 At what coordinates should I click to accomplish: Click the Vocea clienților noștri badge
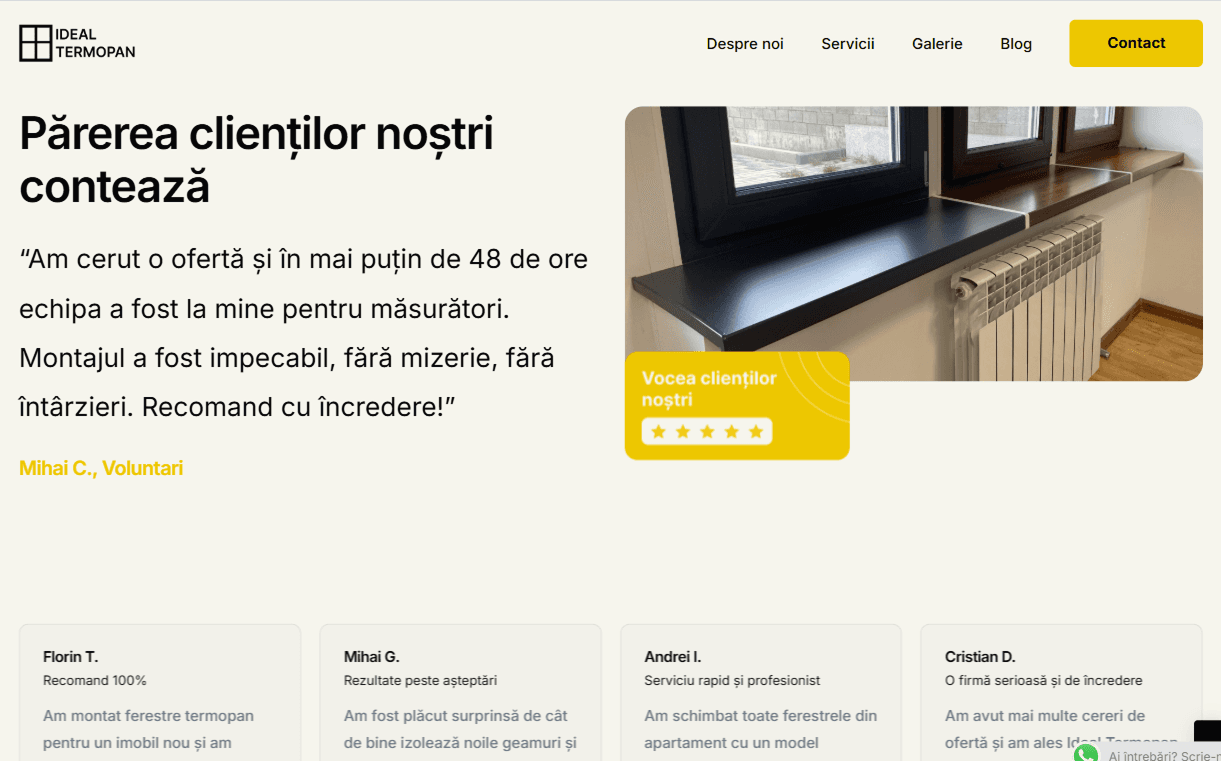pos(737,406)
